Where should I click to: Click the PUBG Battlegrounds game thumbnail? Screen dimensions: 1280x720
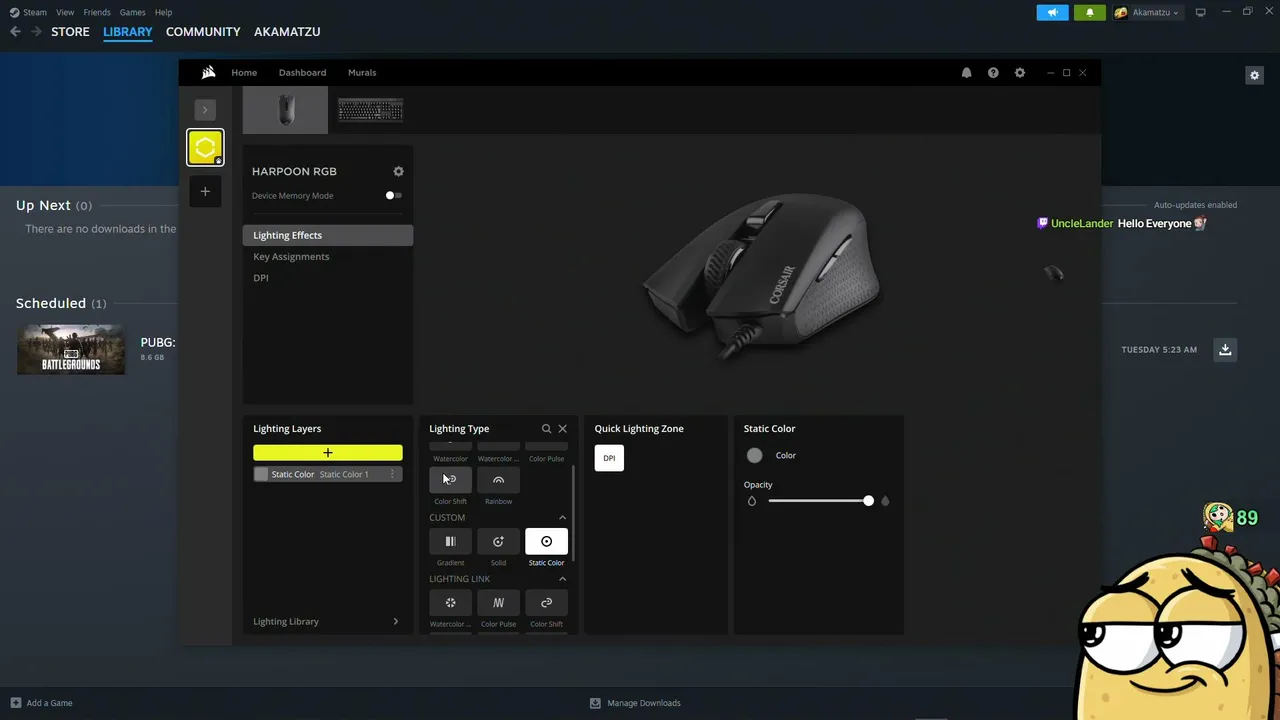click(x=71, y=349)
